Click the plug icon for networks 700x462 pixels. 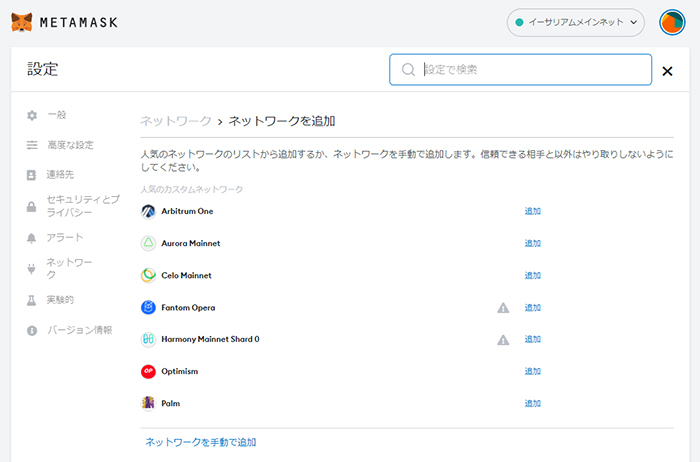click(31, 268)
